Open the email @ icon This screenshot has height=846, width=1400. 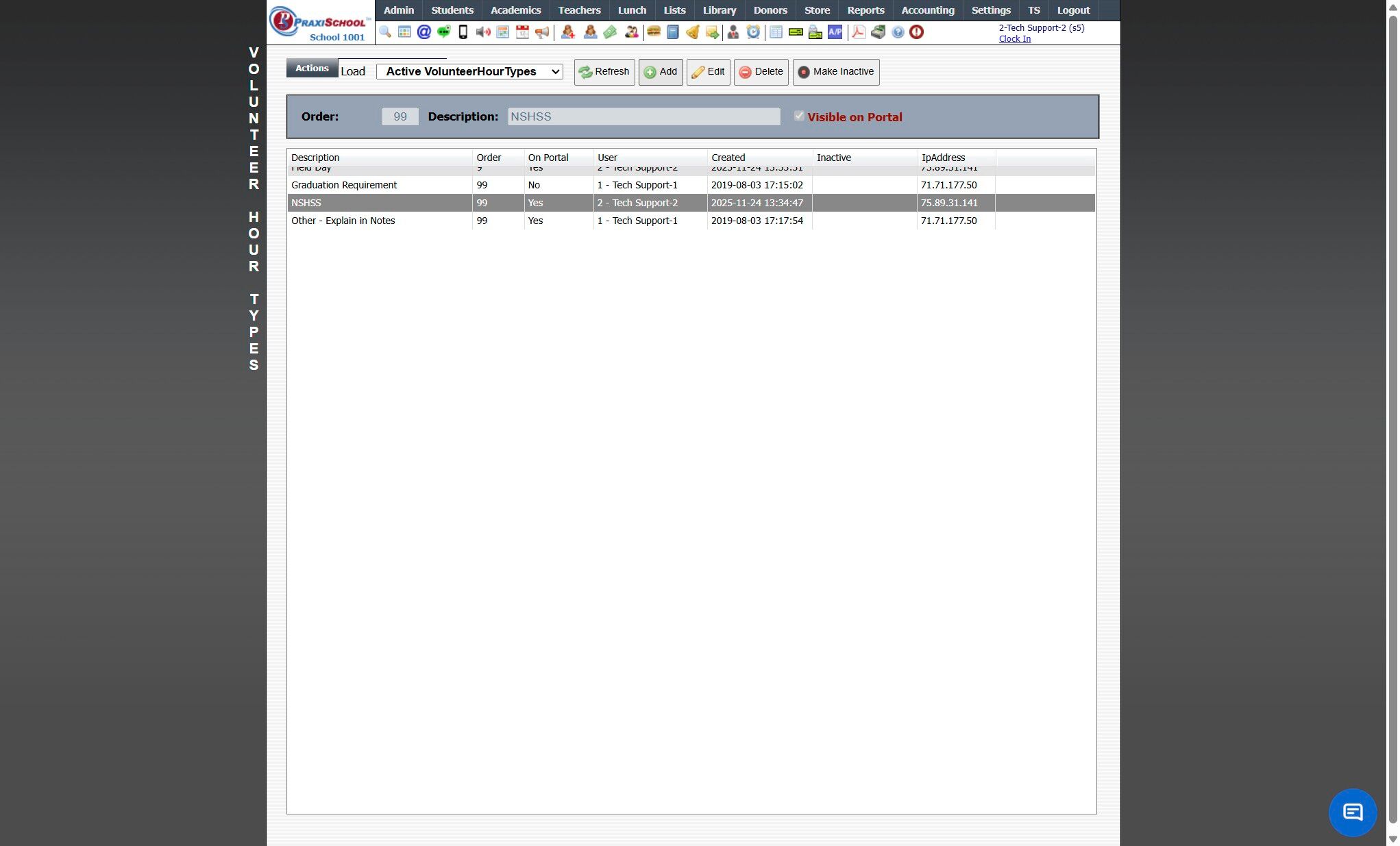point(423,32)
